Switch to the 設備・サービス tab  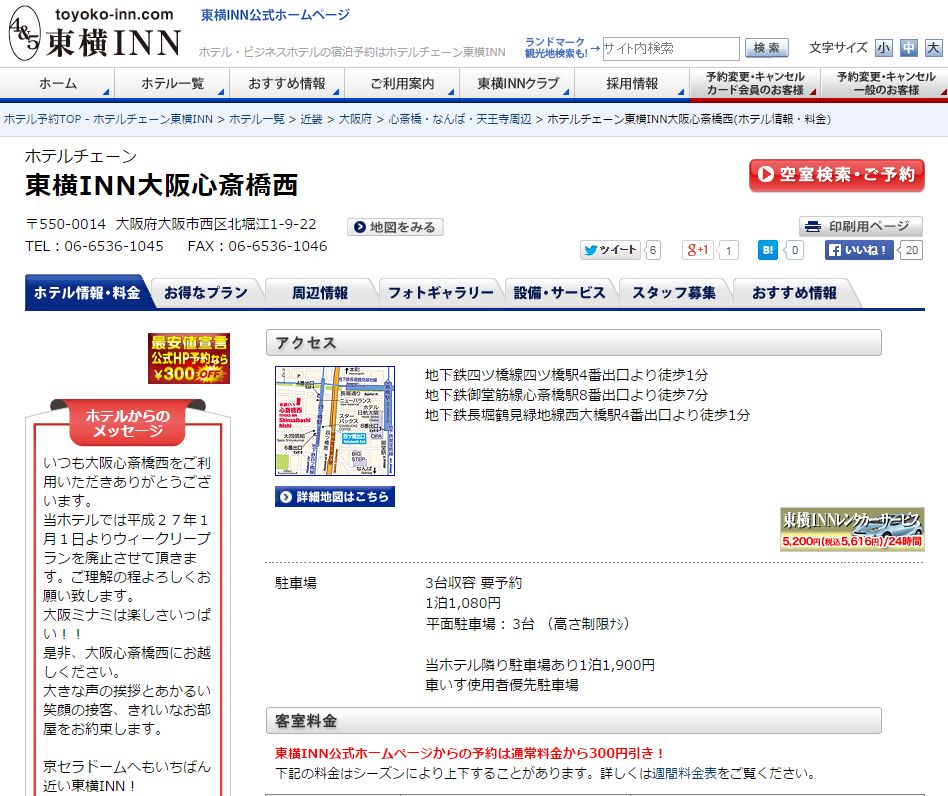click(x=559, y=293)
